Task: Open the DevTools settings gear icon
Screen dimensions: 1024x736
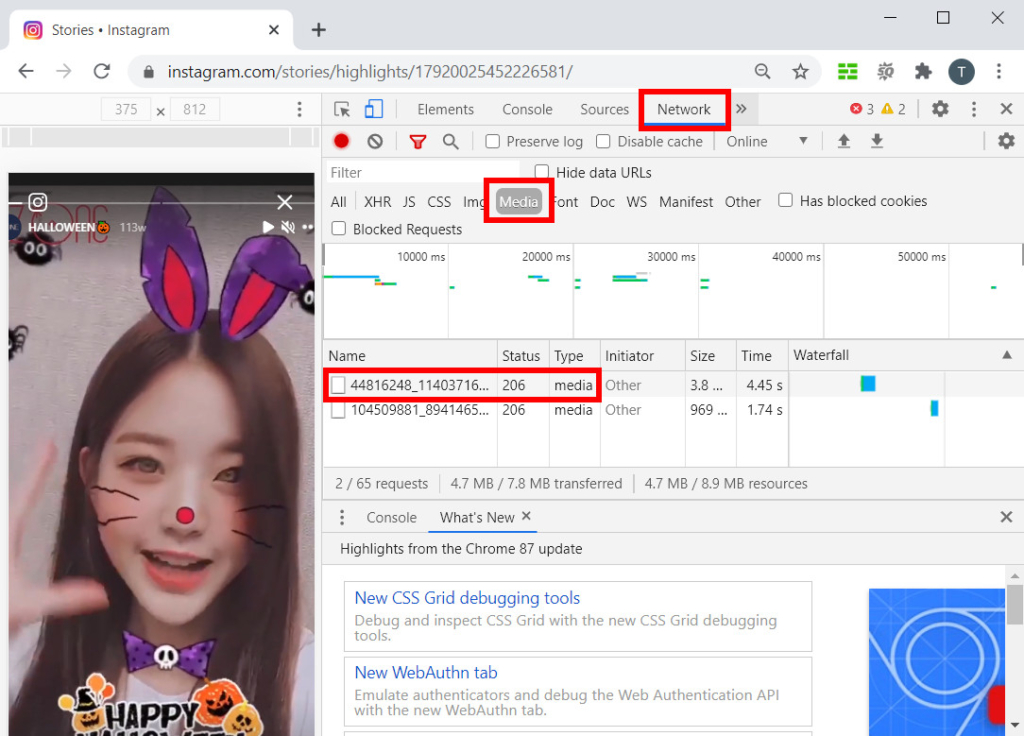Action: [940, 109]
